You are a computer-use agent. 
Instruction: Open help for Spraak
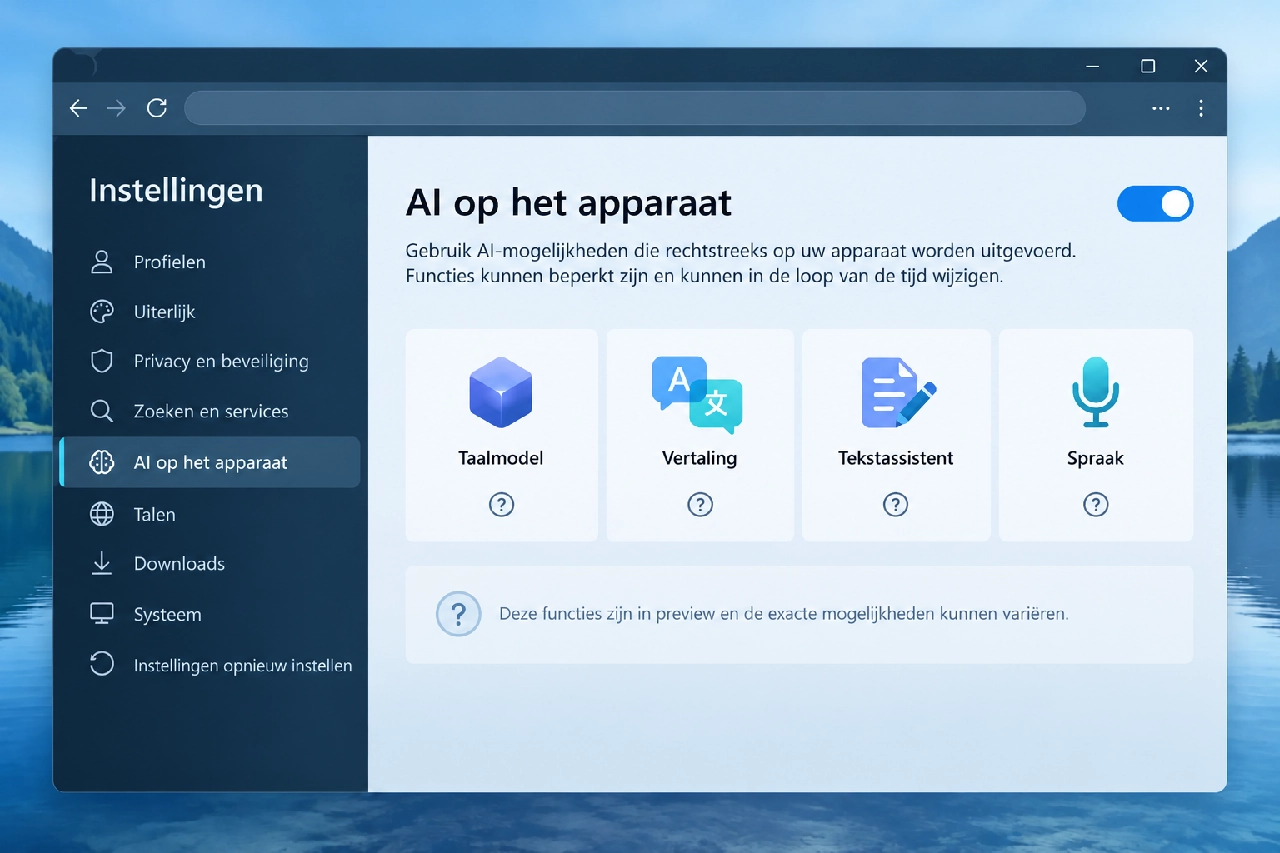click(x=1096, y=505)
